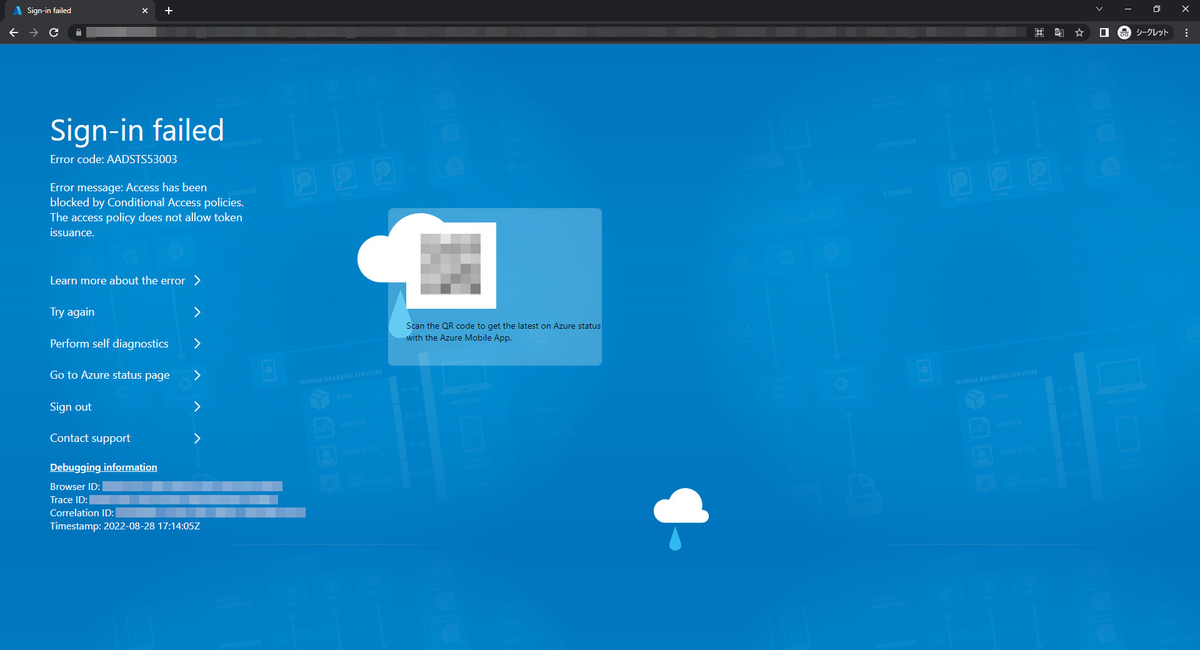This screenshot has width=1200, height=650.
Task: Bookmark this page with the star icon
Action: pyautogui.click(x=1079, y=32)
